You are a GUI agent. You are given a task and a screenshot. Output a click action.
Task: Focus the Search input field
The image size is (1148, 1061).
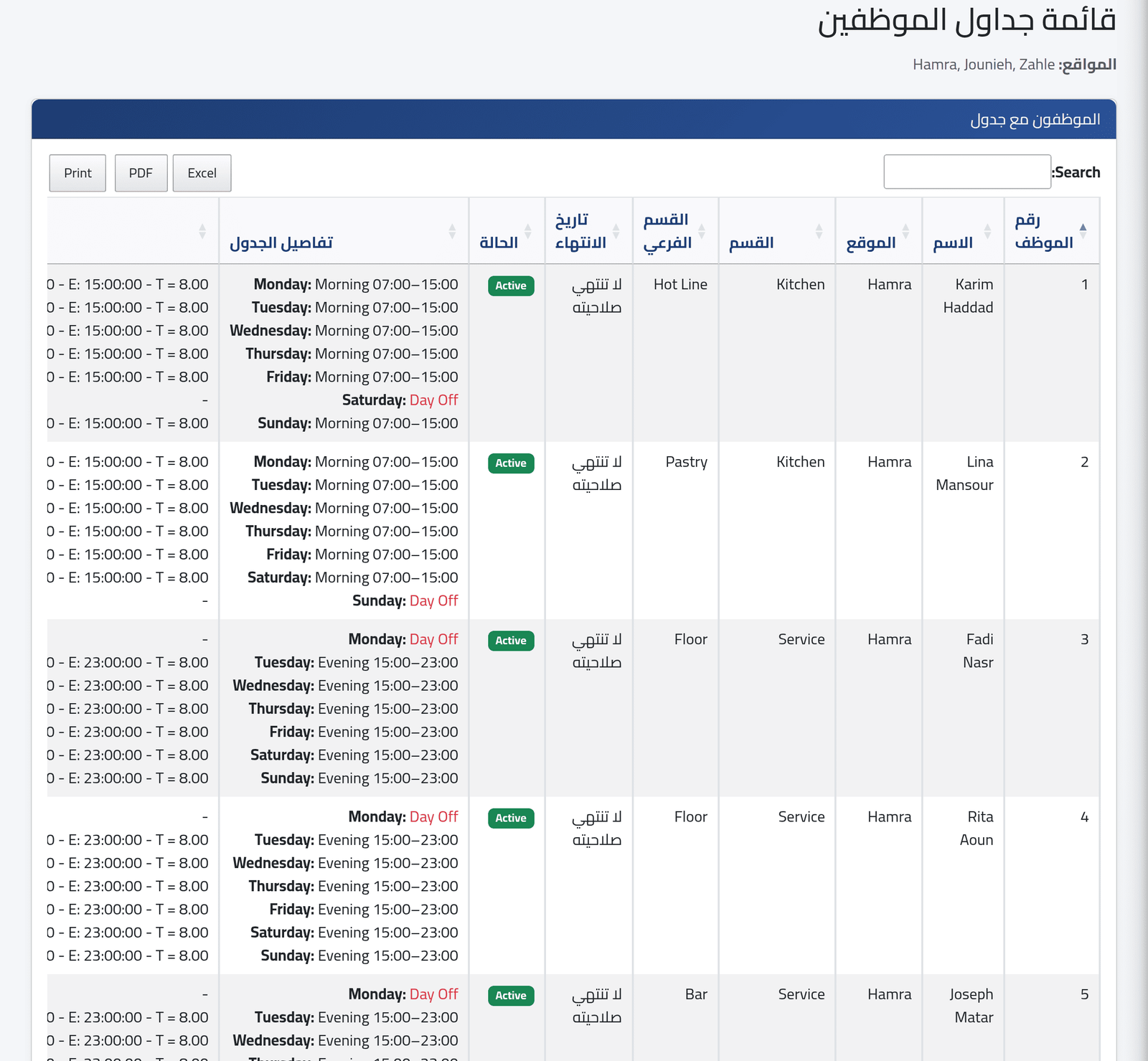pos(967,171)
